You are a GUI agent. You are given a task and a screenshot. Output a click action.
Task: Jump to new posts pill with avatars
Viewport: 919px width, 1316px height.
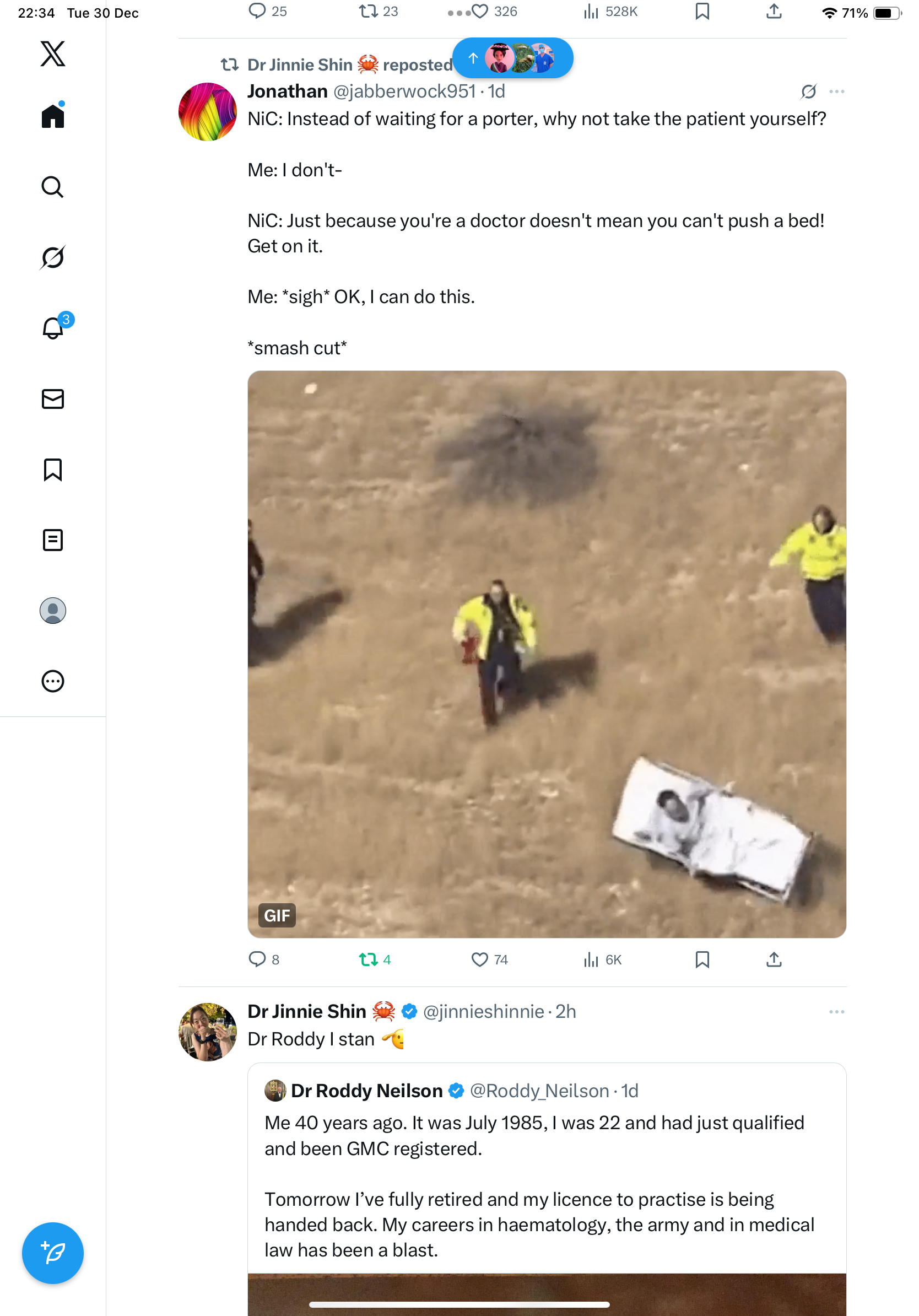pyautogui.click(x=512, y=58)
